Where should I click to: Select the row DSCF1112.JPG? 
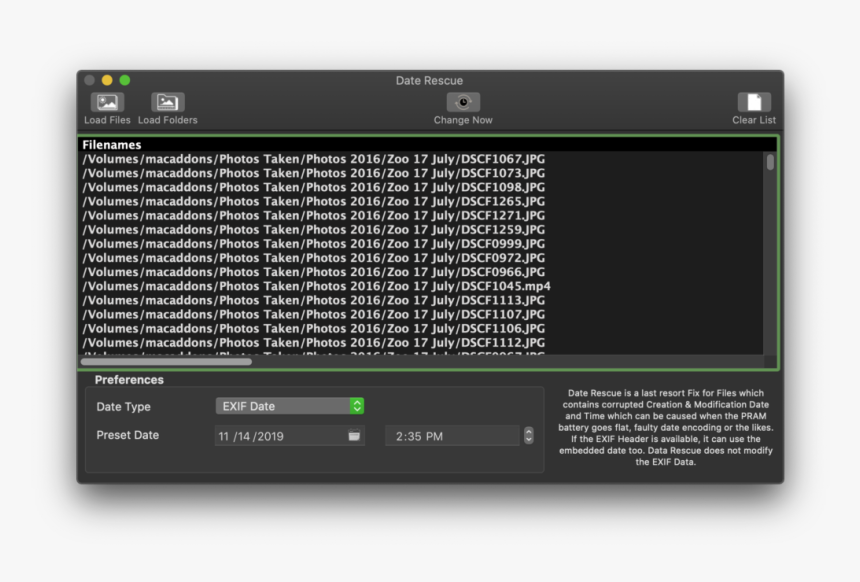click(421, 343)
